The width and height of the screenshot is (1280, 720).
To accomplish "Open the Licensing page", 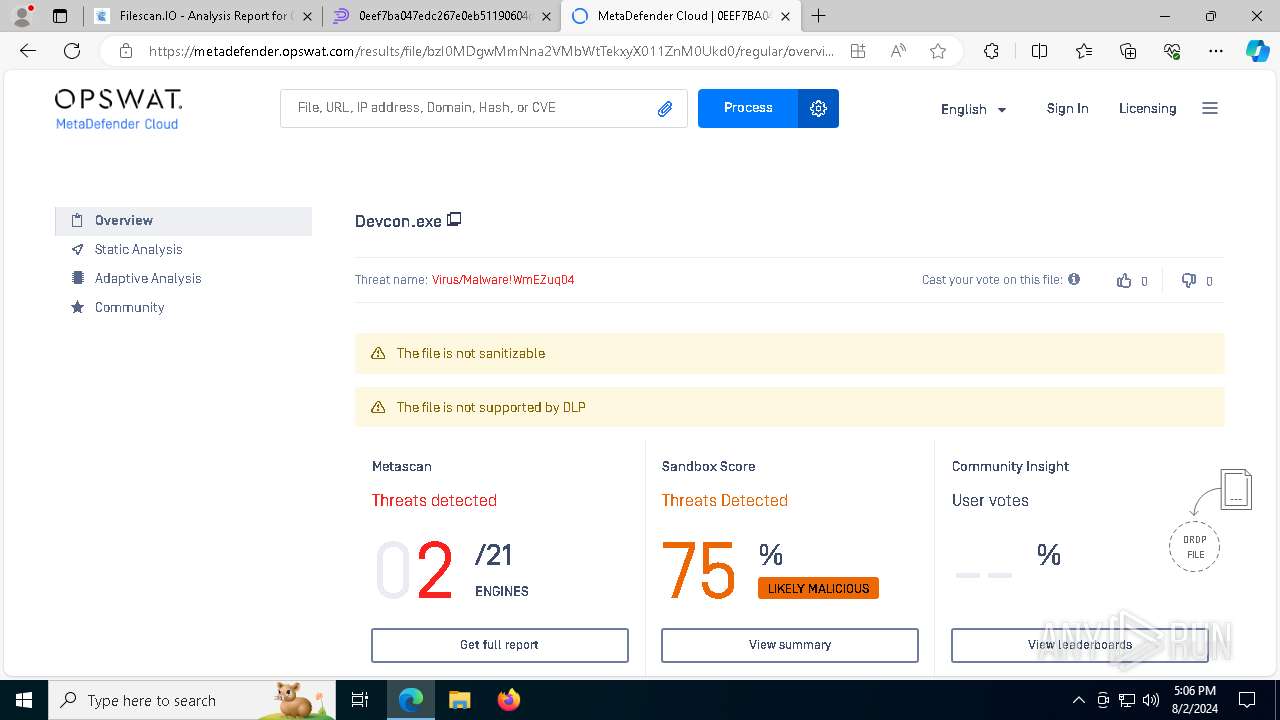I will (x=1147, y=108).
